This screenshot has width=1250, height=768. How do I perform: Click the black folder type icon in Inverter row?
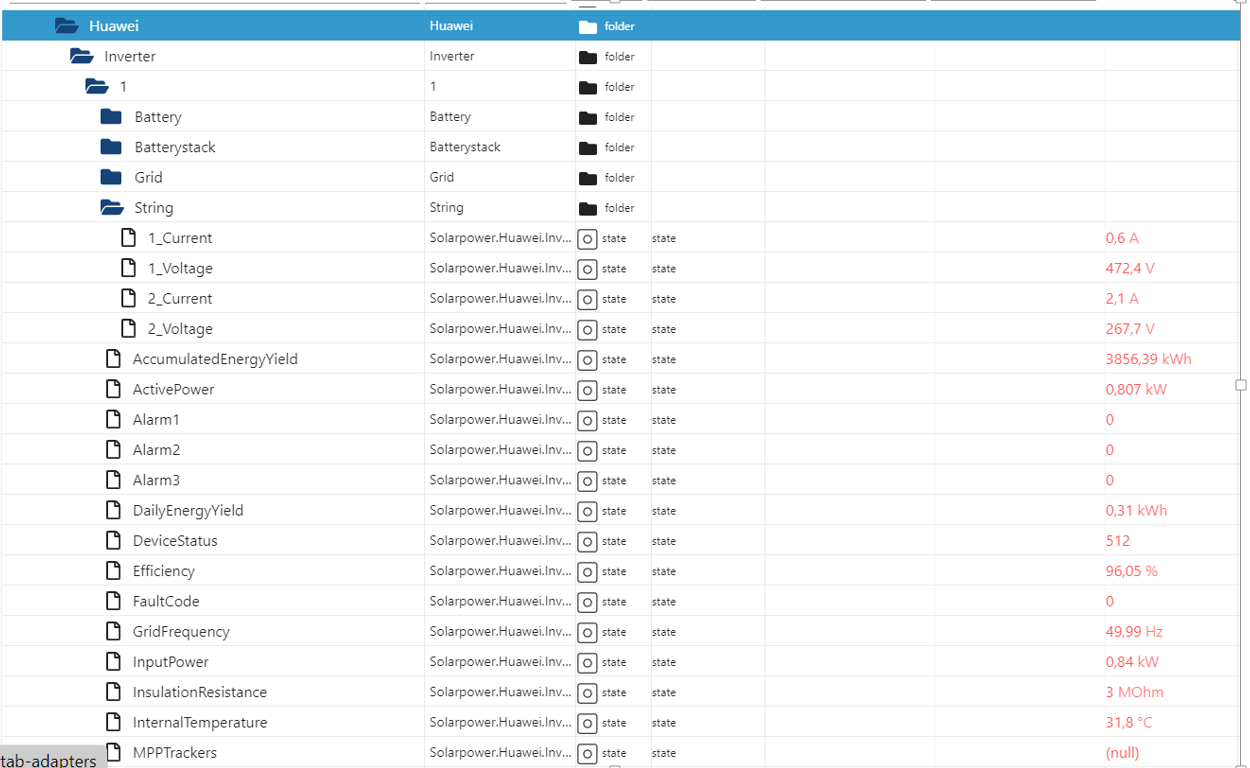pos(588,57)
